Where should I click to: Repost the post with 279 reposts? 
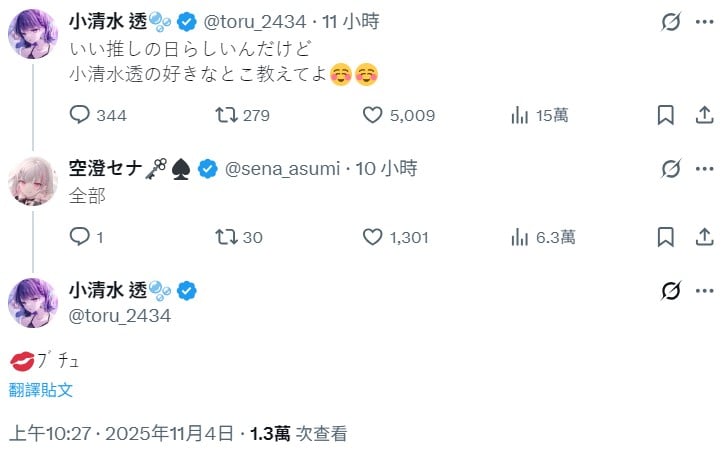[226, 116]
